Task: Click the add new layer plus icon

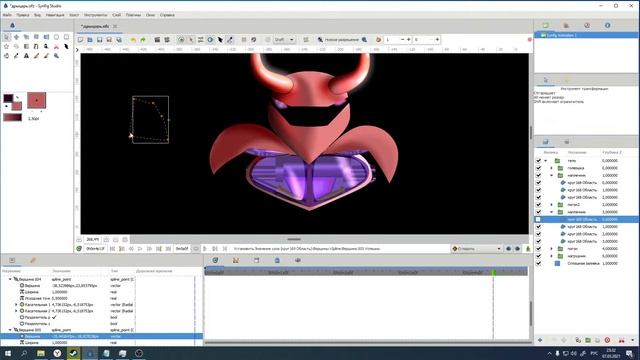Action: 540,340
